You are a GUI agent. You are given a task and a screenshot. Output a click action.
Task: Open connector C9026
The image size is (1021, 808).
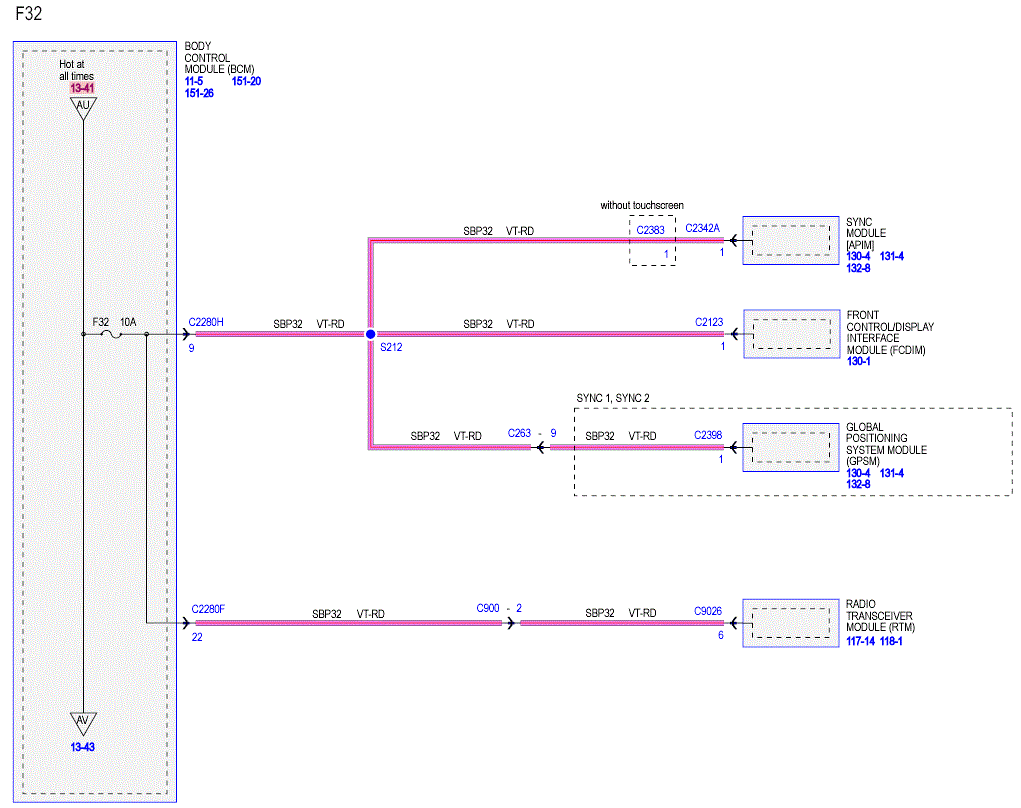coord(708,611)
